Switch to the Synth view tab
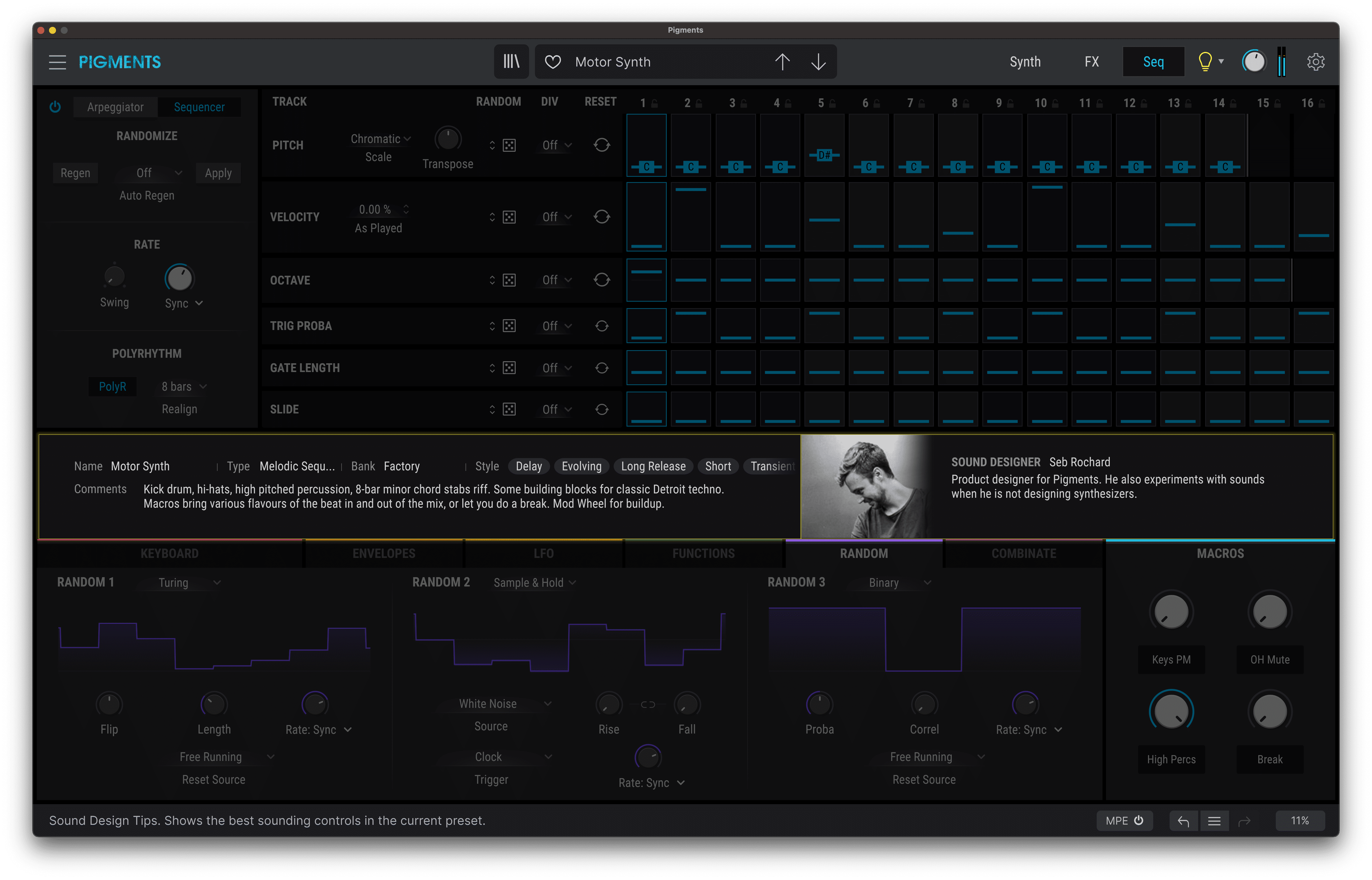Image resolution: width=1372 pixels, height=880 pixels. (x=1025, y=62)
